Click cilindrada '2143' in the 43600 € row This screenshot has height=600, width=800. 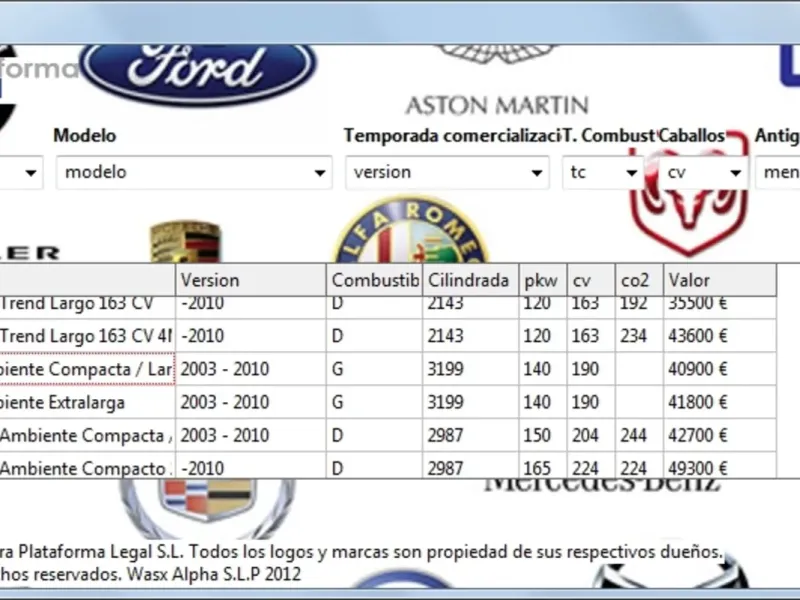(470, 336)
